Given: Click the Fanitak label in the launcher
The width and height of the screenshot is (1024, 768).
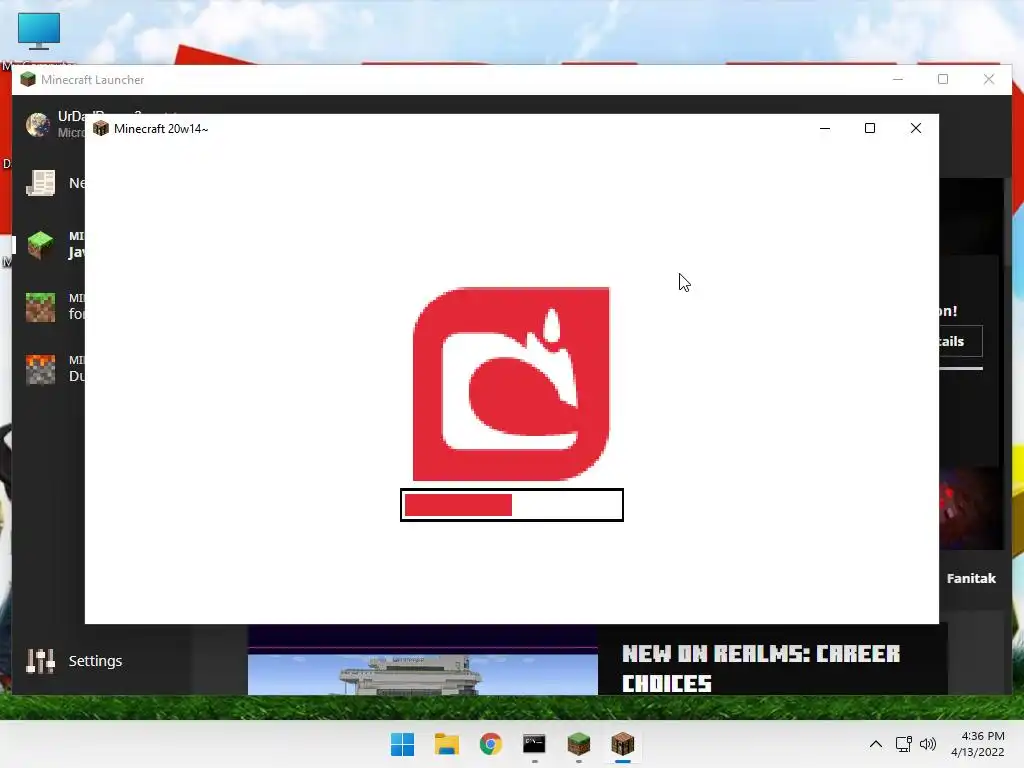Looking at the screenshot, I should tap(971, 578).
